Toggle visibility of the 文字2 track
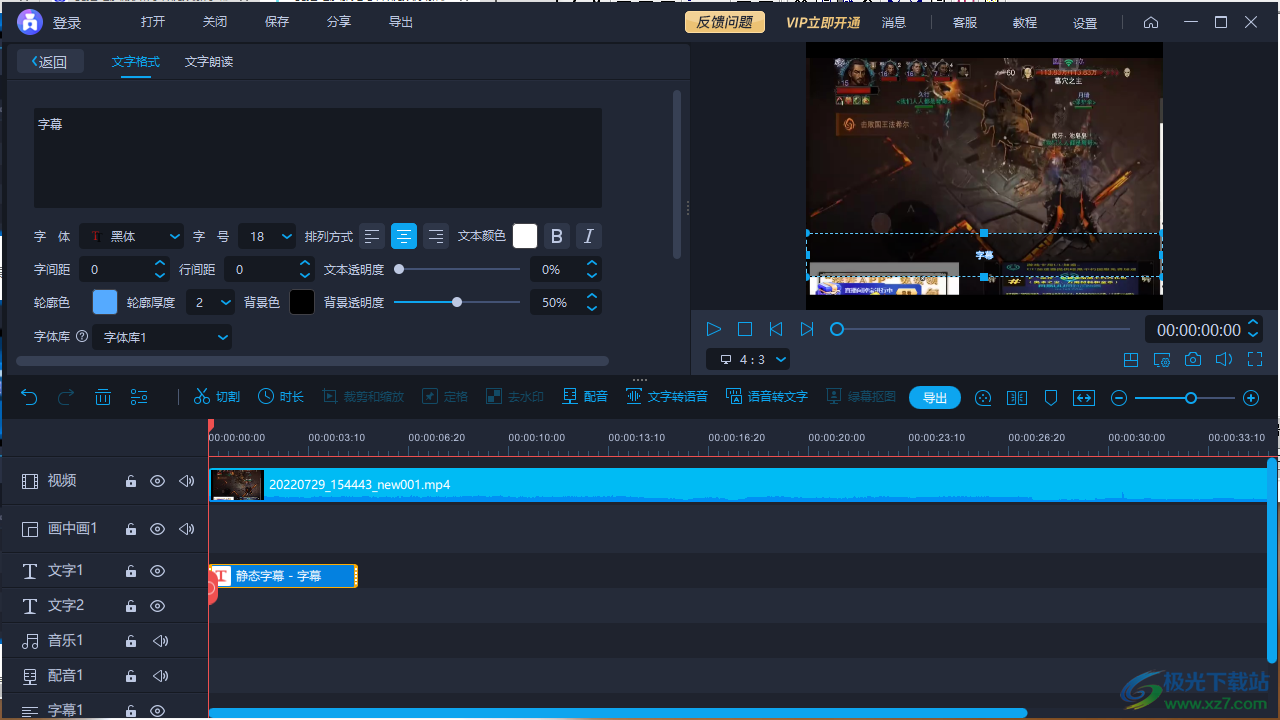This screenshot has height=720, width=1280. click(157, 606)
